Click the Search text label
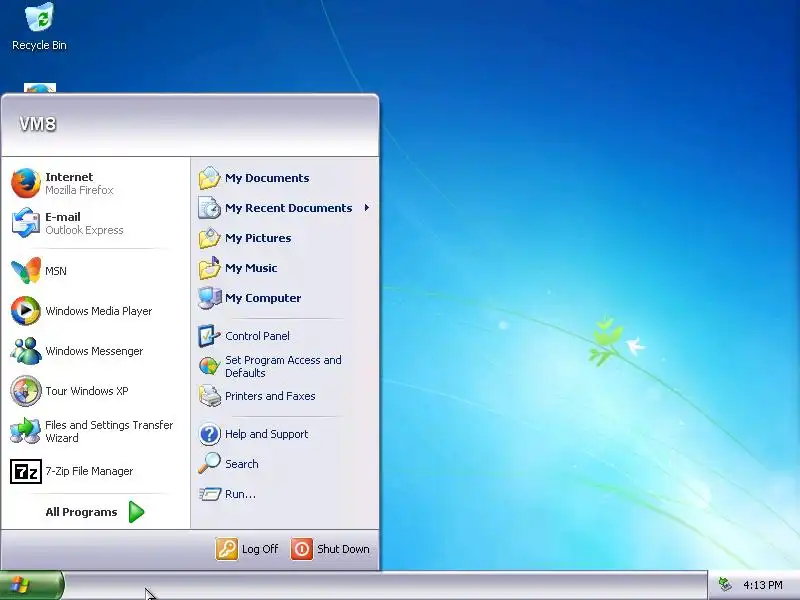Screen dimensions: 800x600 click(241, 464)
